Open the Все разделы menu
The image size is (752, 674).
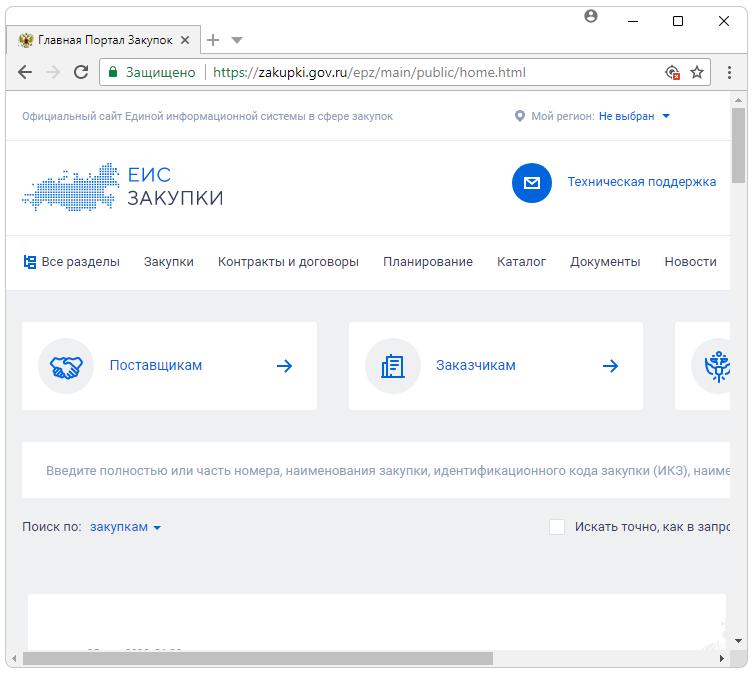click(x=71, y=262)
